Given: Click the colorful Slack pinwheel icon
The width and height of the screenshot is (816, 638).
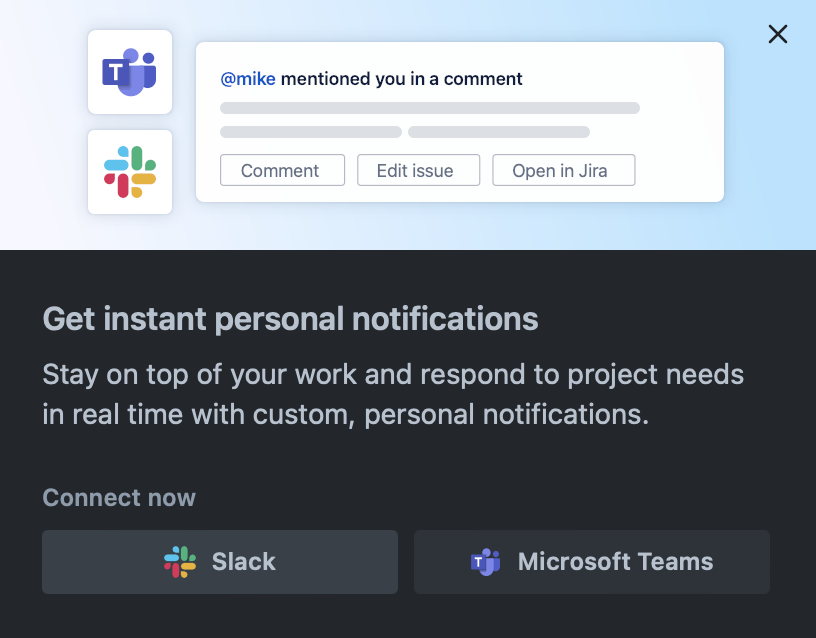Looking at the screenshot, I should (130, 172).
